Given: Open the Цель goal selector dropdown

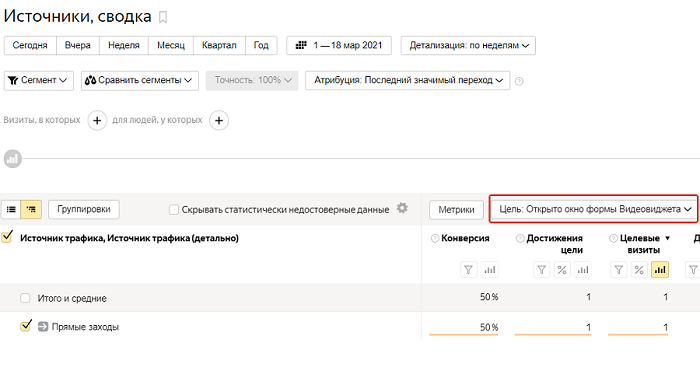Looking at the screenshot, I should coord(594,209).
